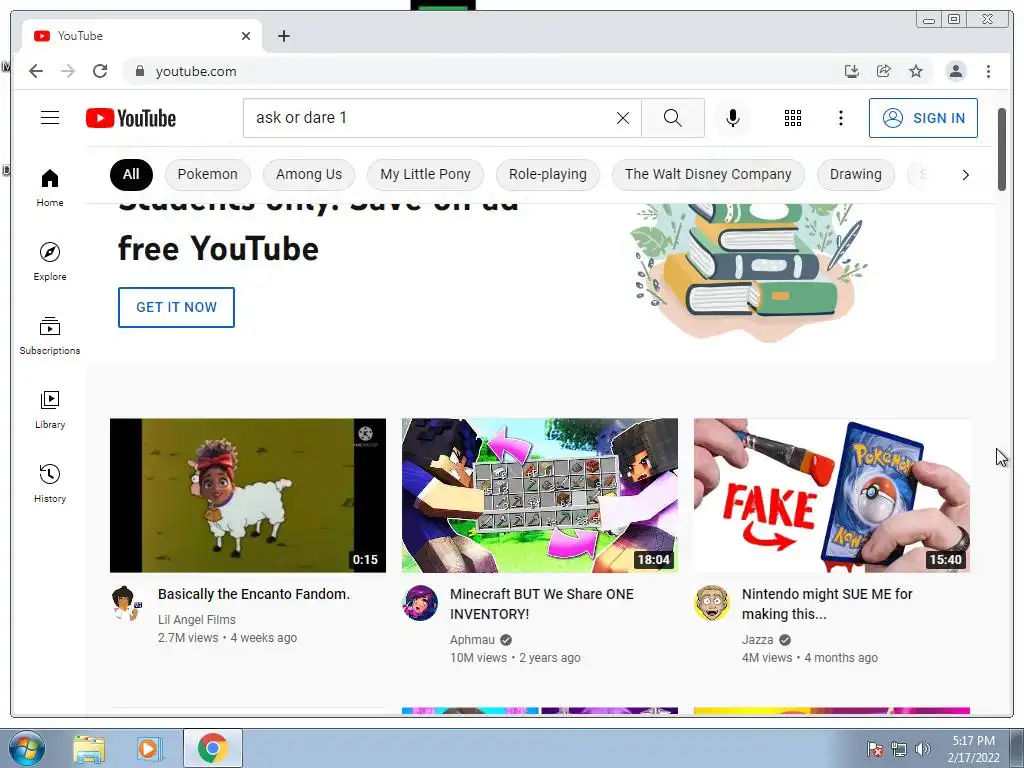Open Windows Explorer from the taskbar

(x=89, y=748)
